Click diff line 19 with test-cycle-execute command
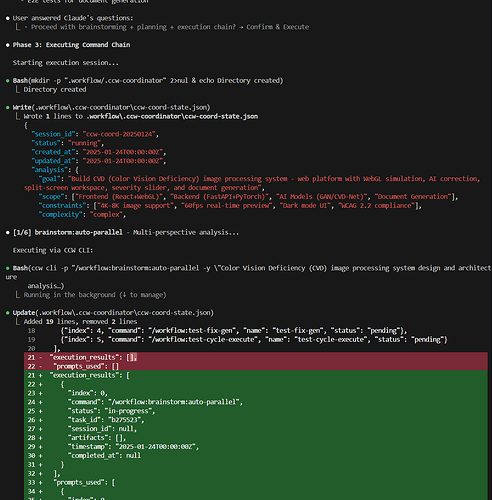Screen dimensions: 492x500 (x=237, y=340)
